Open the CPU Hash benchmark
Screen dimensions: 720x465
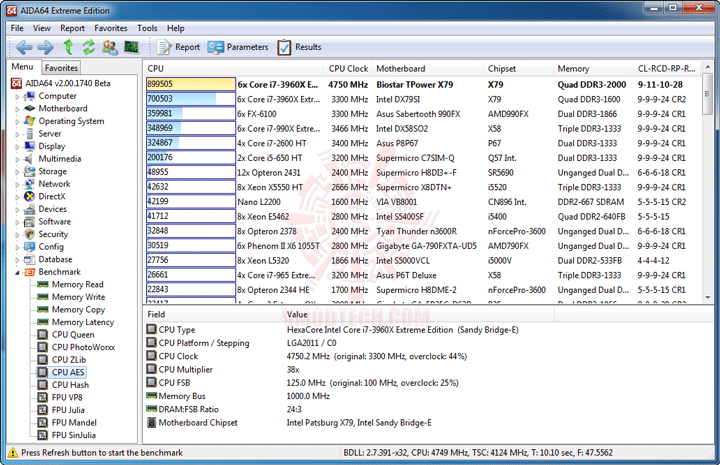point(70,385)
